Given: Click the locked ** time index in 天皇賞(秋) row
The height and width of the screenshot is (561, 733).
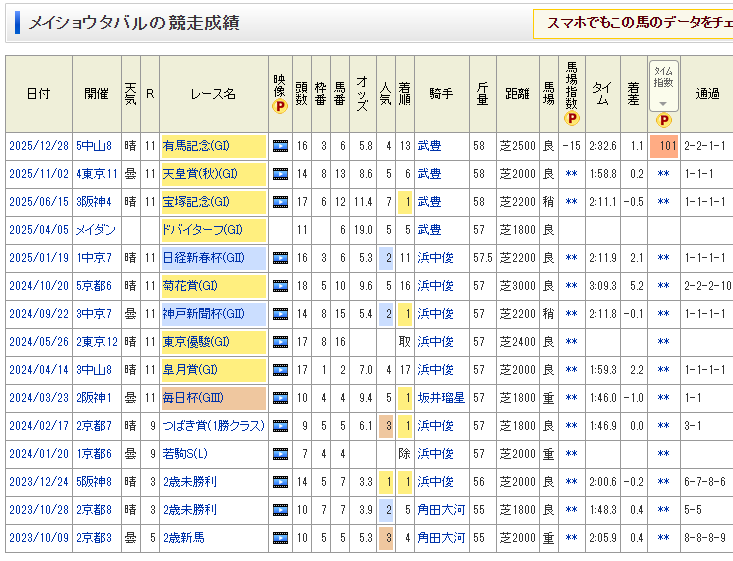Looking at the screenshot, I should pos(663,174).
